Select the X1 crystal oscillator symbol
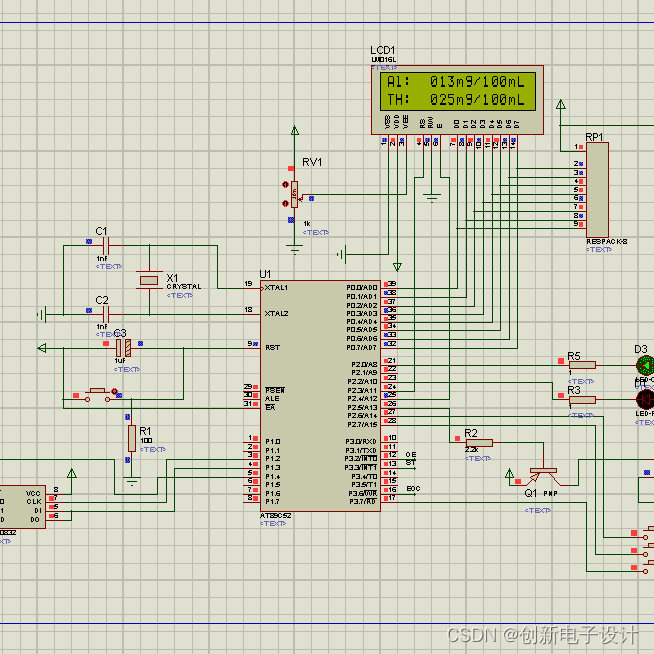Viewport: 654px width, 654px height. click(x=149, y=280)
